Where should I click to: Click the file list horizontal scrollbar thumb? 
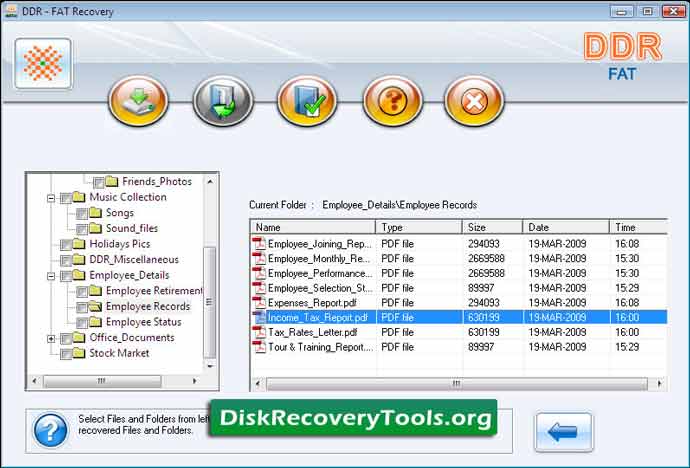coord(457,384)
